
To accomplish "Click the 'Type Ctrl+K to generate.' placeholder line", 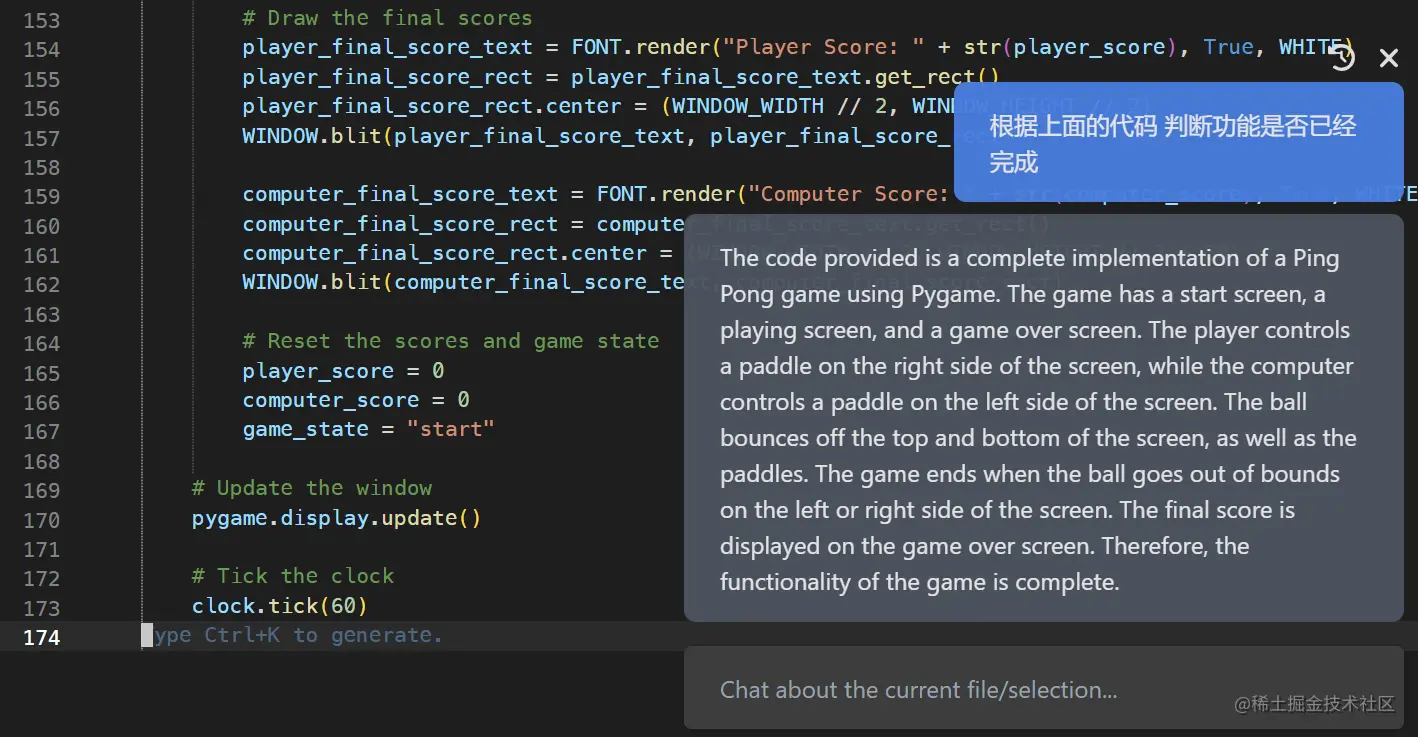I will tap(292, 635).
